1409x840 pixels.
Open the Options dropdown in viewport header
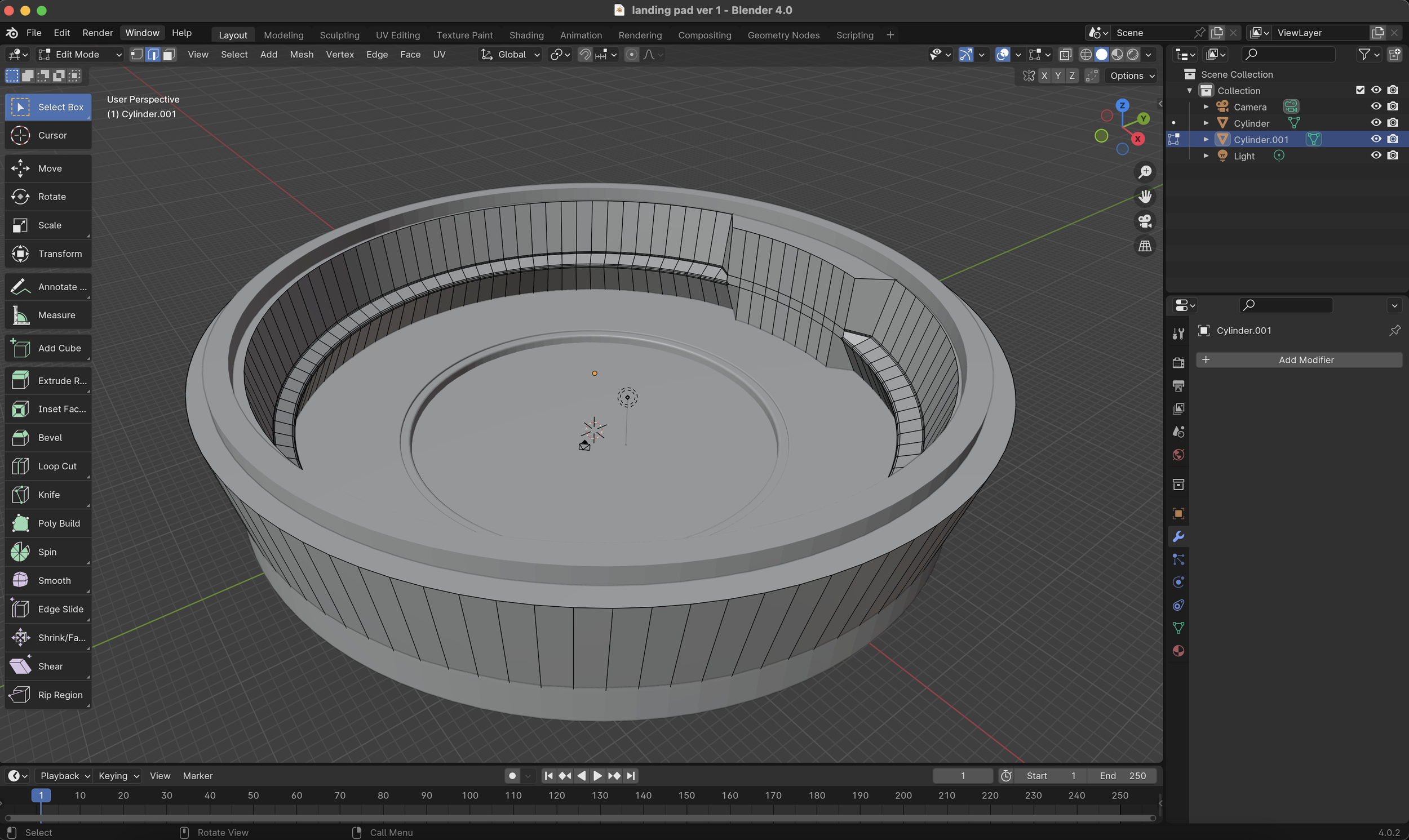(1130, 75)
